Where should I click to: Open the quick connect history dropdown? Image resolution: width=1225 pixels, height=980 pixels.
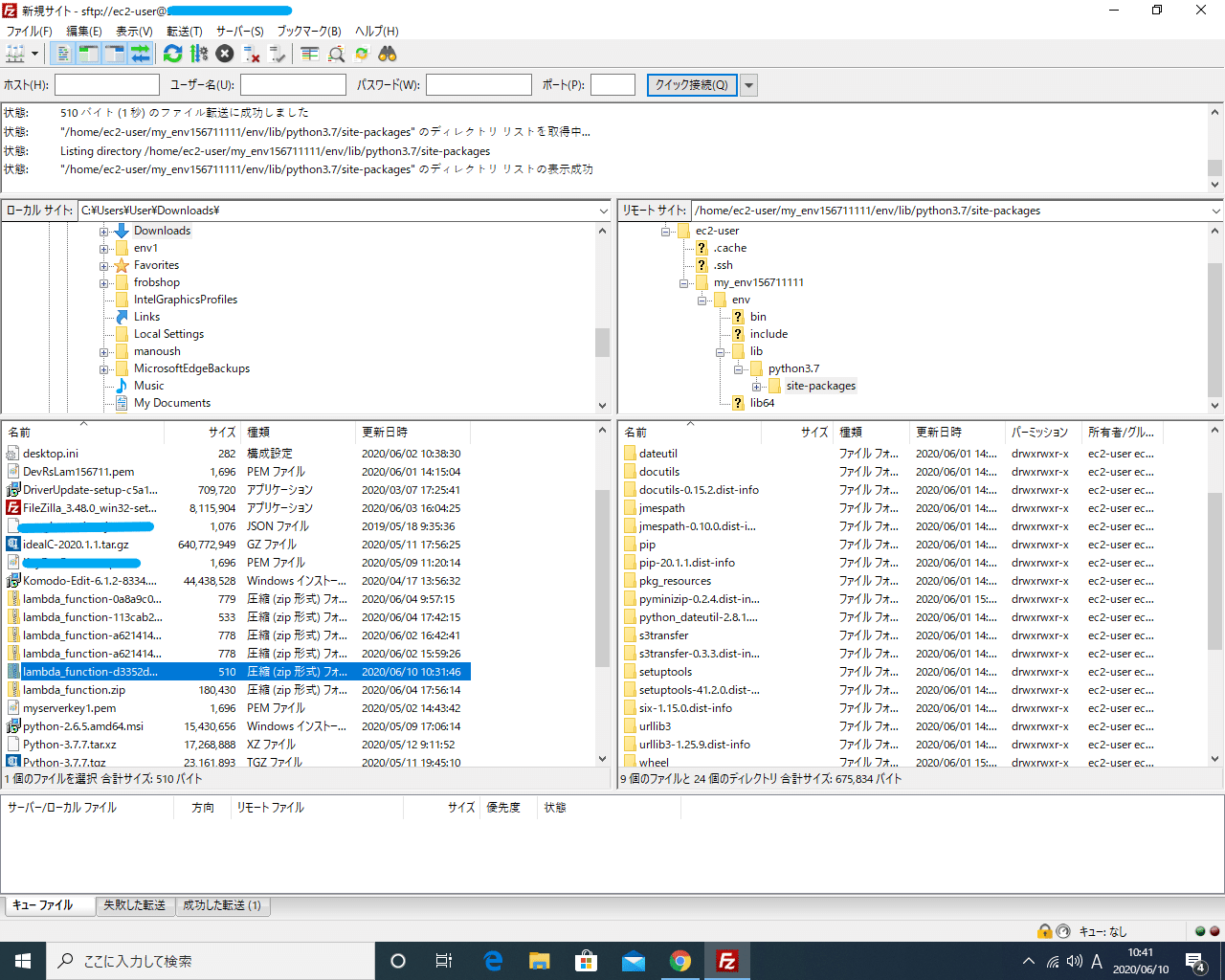749,85
